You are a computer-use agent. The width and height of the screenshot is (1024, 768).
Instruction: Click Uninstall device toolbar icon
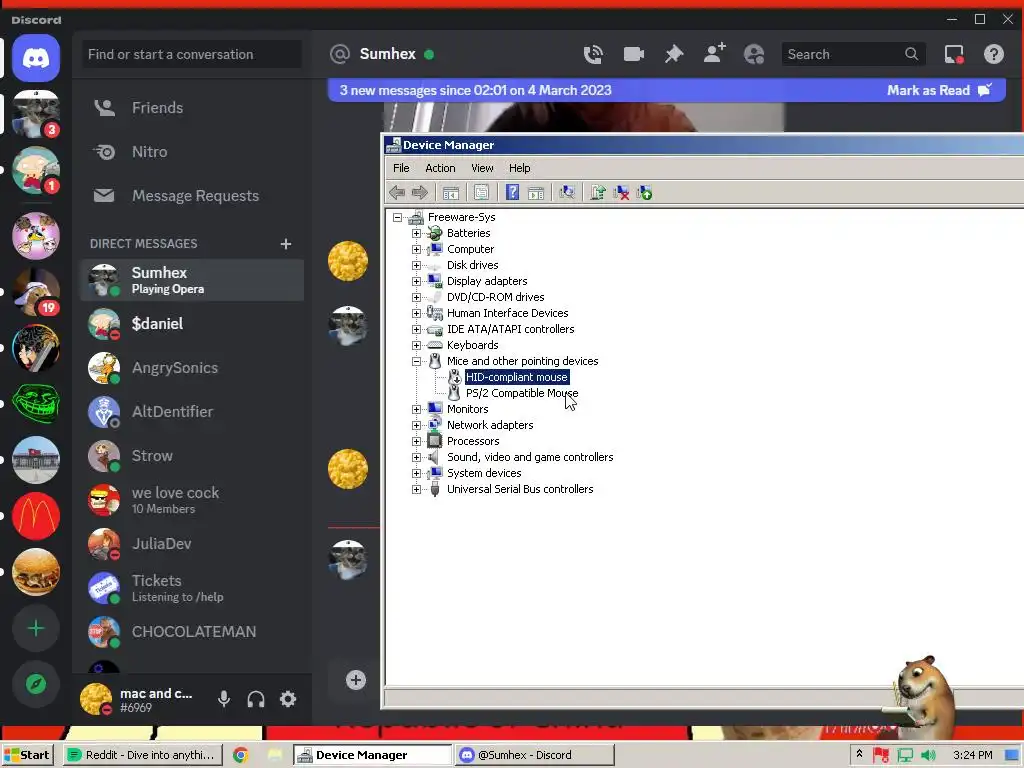pyautogui.click(x=621, y=193)
